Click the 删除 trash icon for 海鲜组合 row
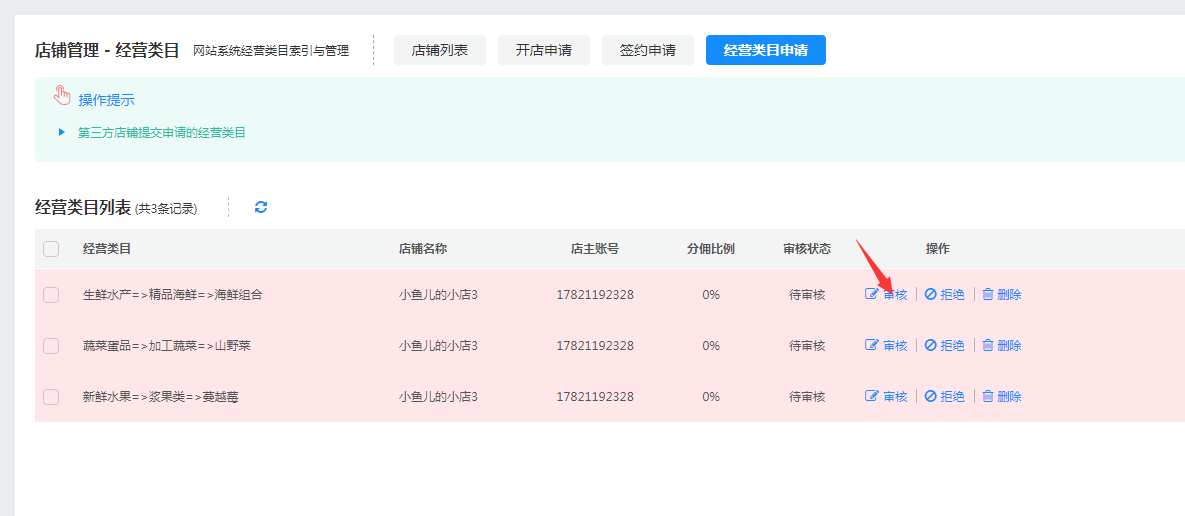The image size is (1185, 516). [x=988, y=295]
